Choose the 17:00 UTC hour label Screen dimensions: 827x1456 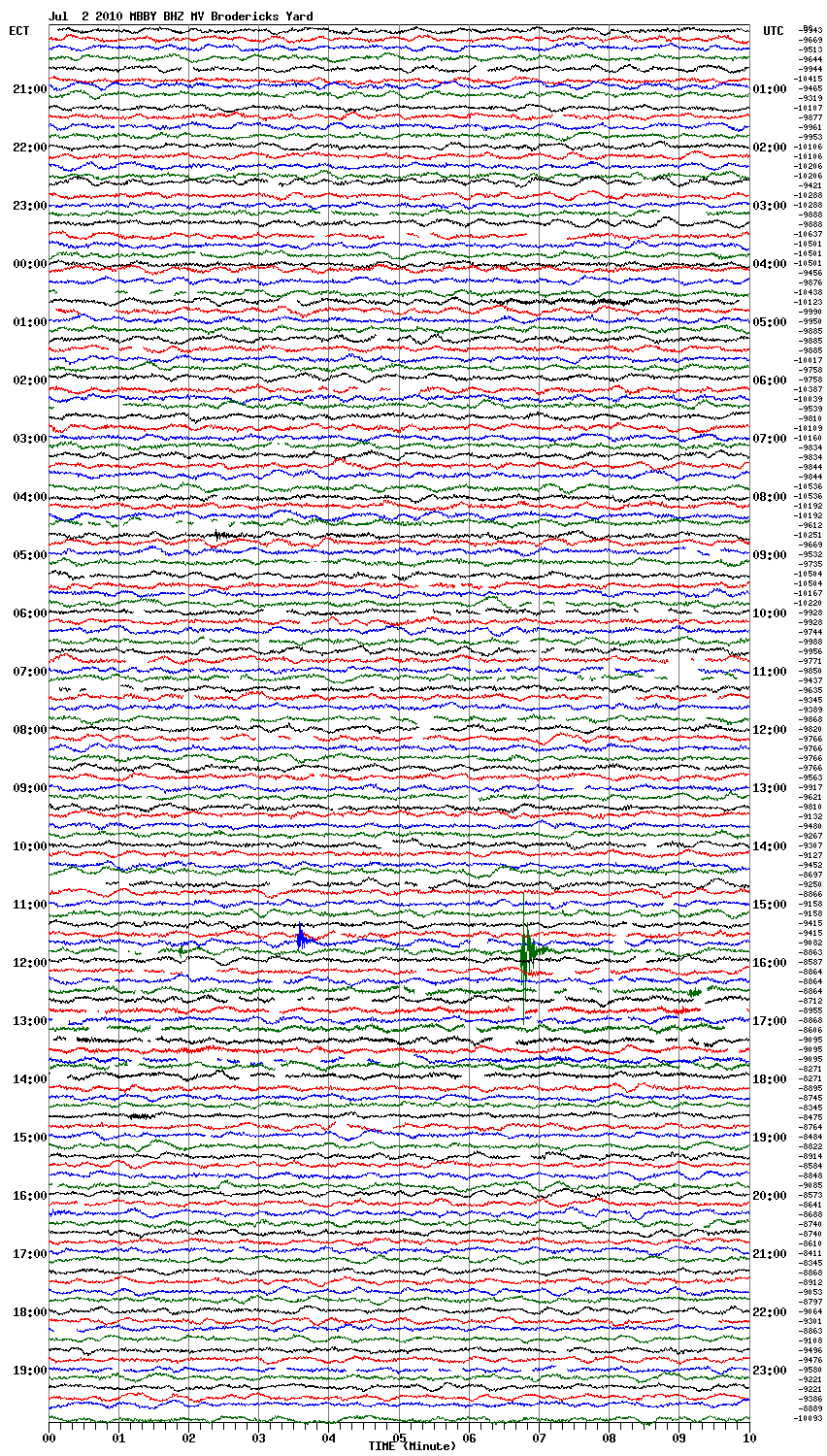pyautogui.click(x=770, y=1021)
